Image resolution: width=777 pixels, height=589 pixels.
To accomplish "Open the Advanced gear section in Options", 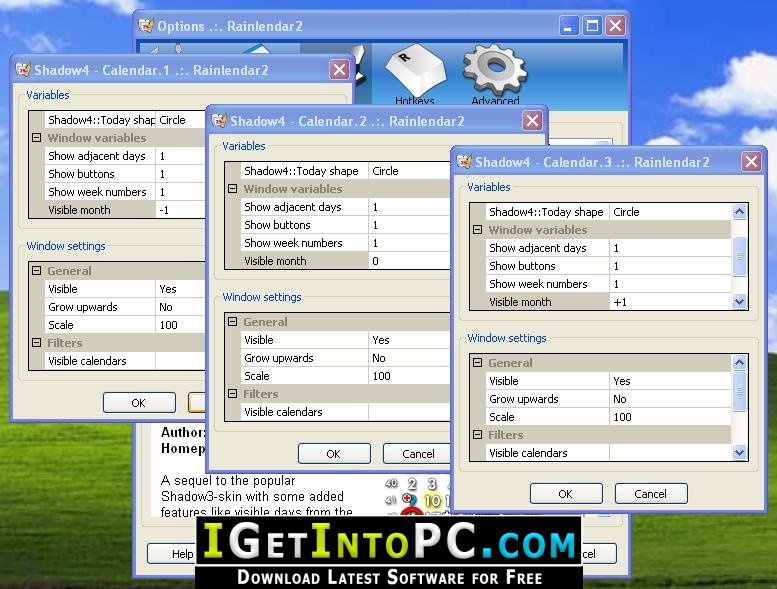I will tap(495, 75).
